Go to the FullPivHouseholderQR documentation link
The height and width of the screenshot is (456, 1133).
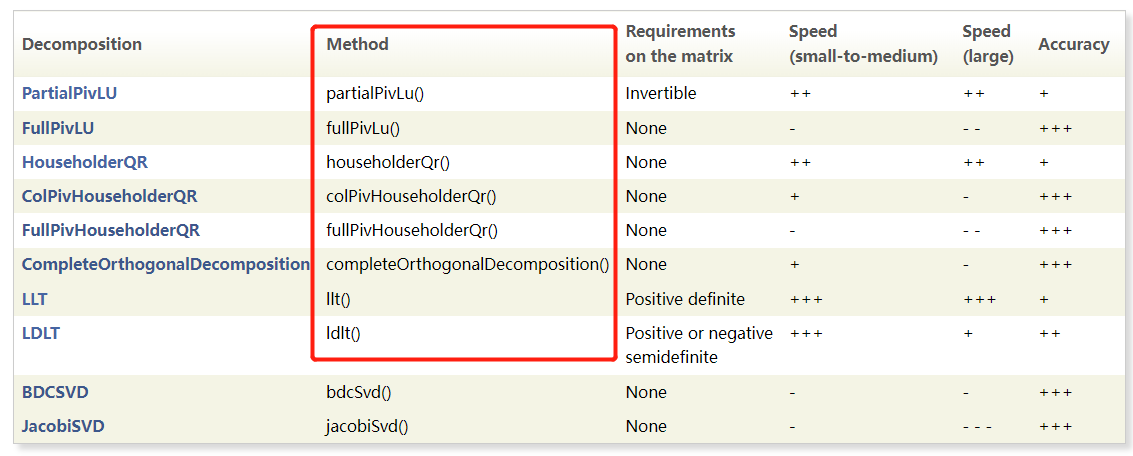click(x=111, y=230)
